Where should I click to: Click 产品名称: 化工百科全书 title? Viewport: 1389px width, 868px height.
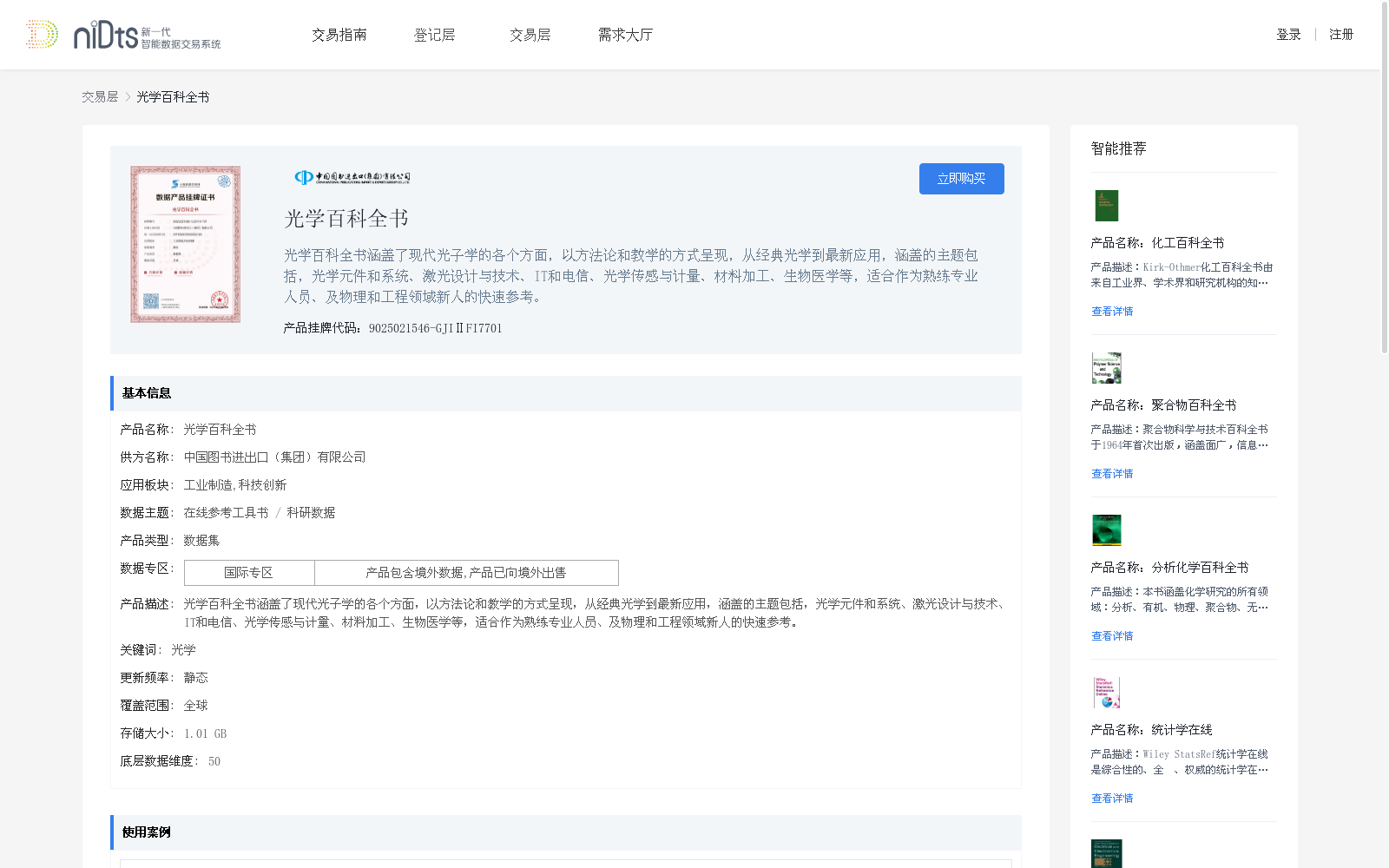pyautogui.click(x=1158, y=243)
